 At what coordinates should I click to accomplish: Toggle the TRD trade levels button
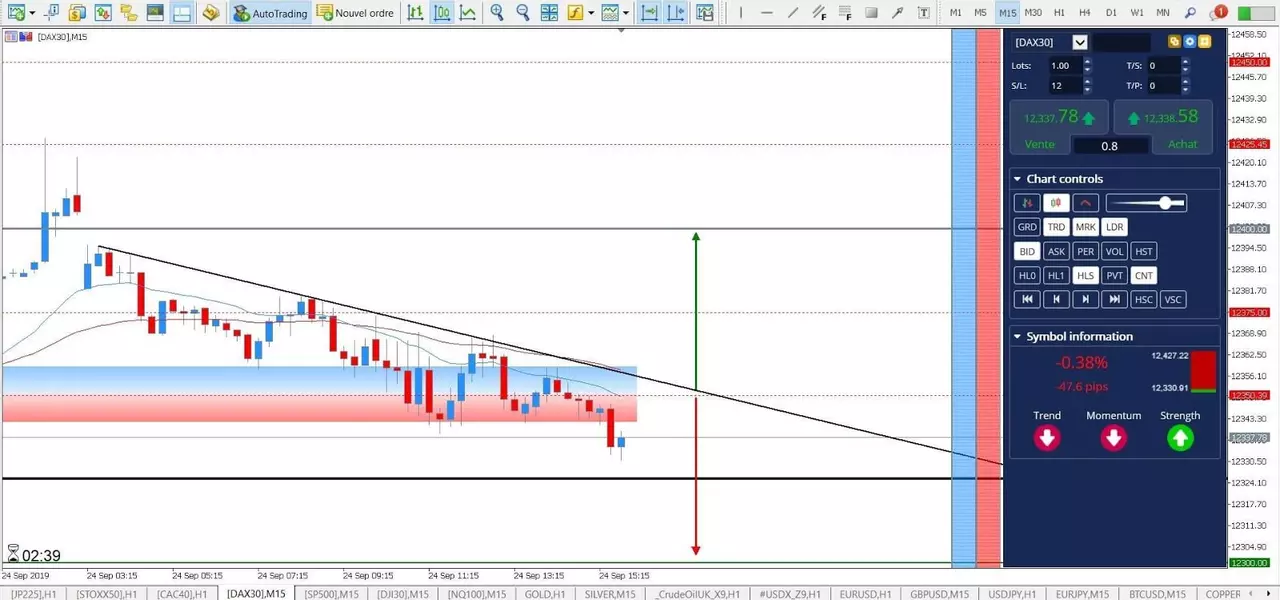click(x=1056, y=227)
